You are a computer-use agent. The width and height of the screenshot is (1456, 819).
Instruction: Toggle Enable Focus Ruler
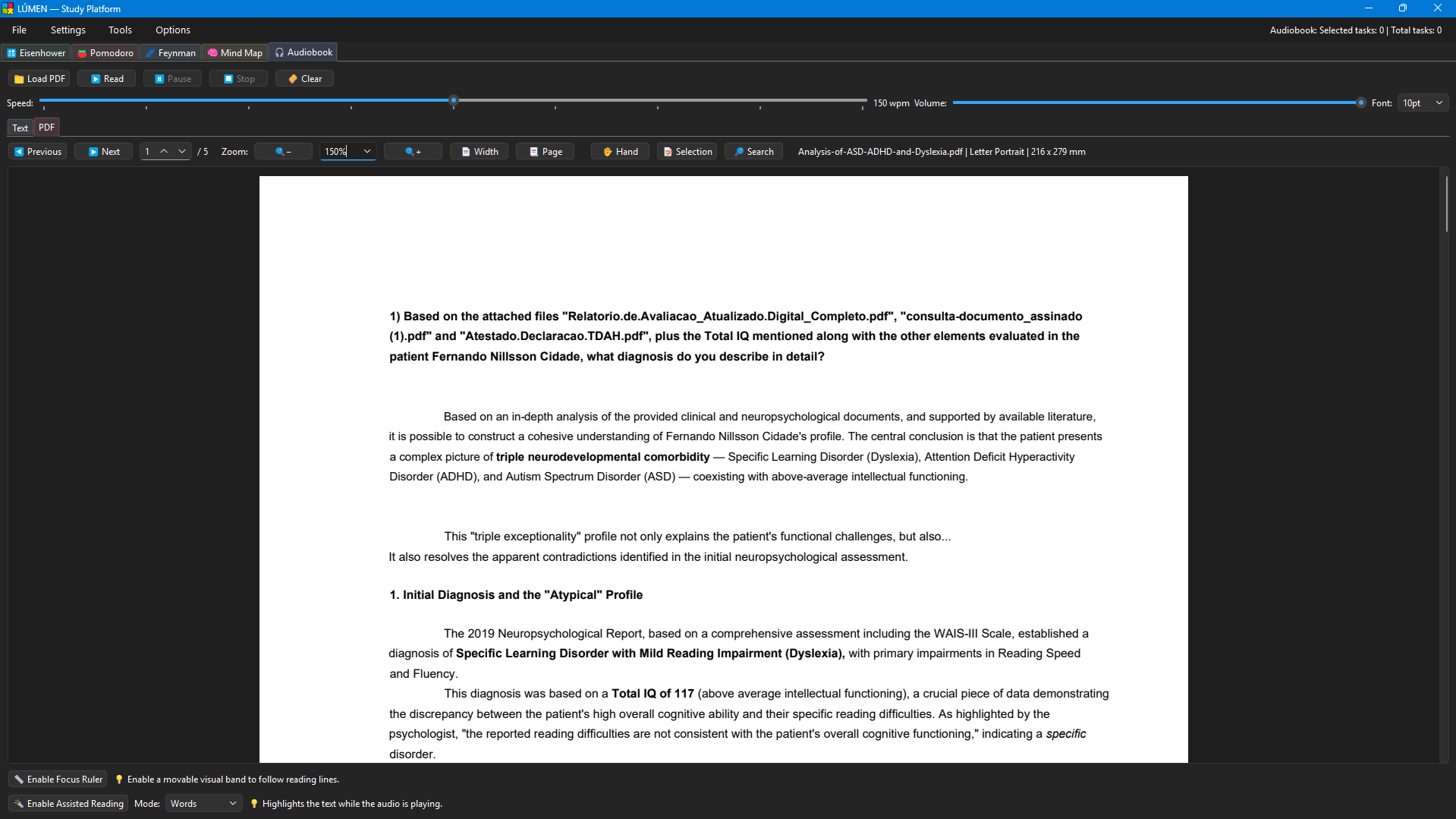[58, 780]
